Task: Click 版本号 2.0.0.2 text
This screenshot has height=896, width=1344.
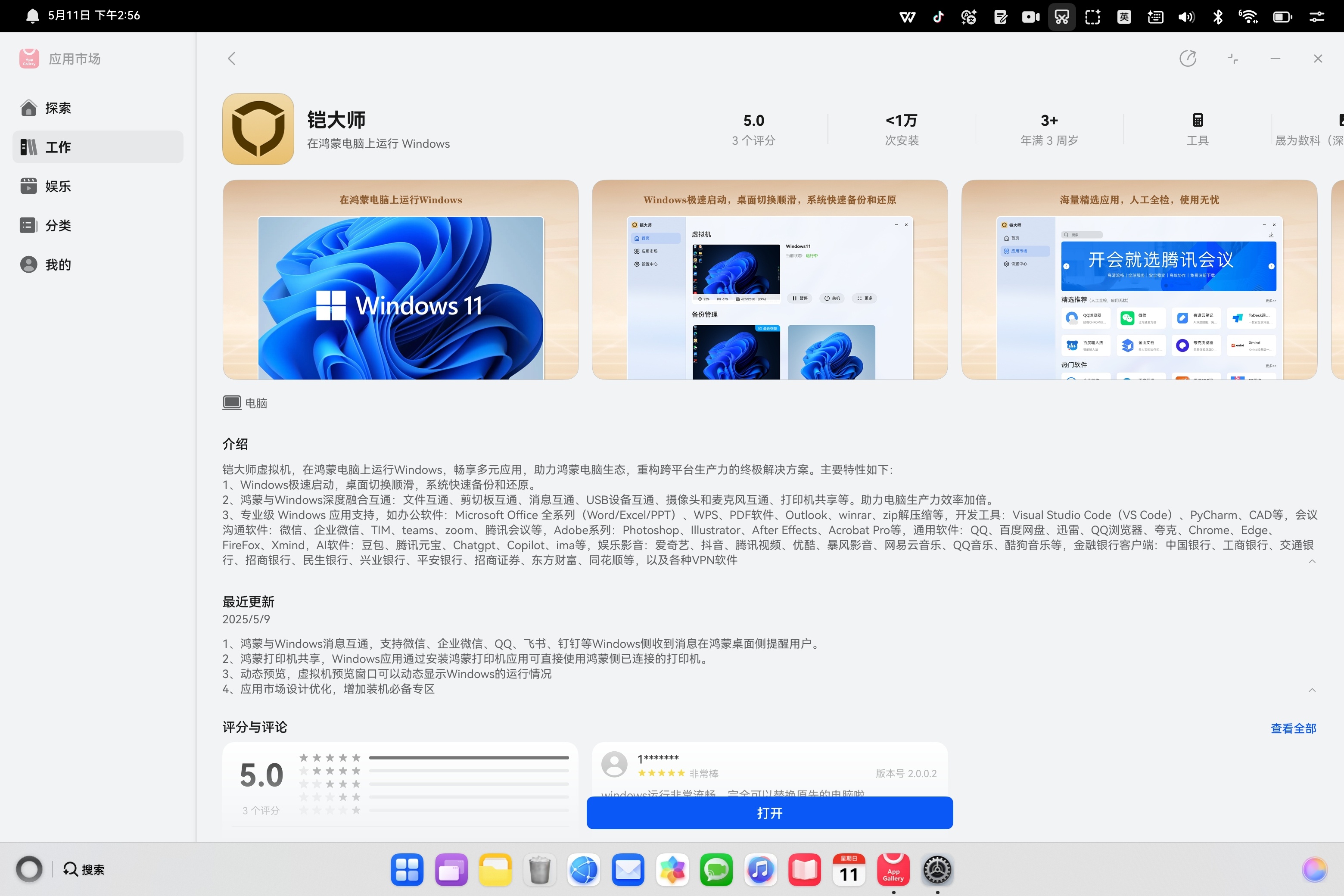Action: [906, 773]
